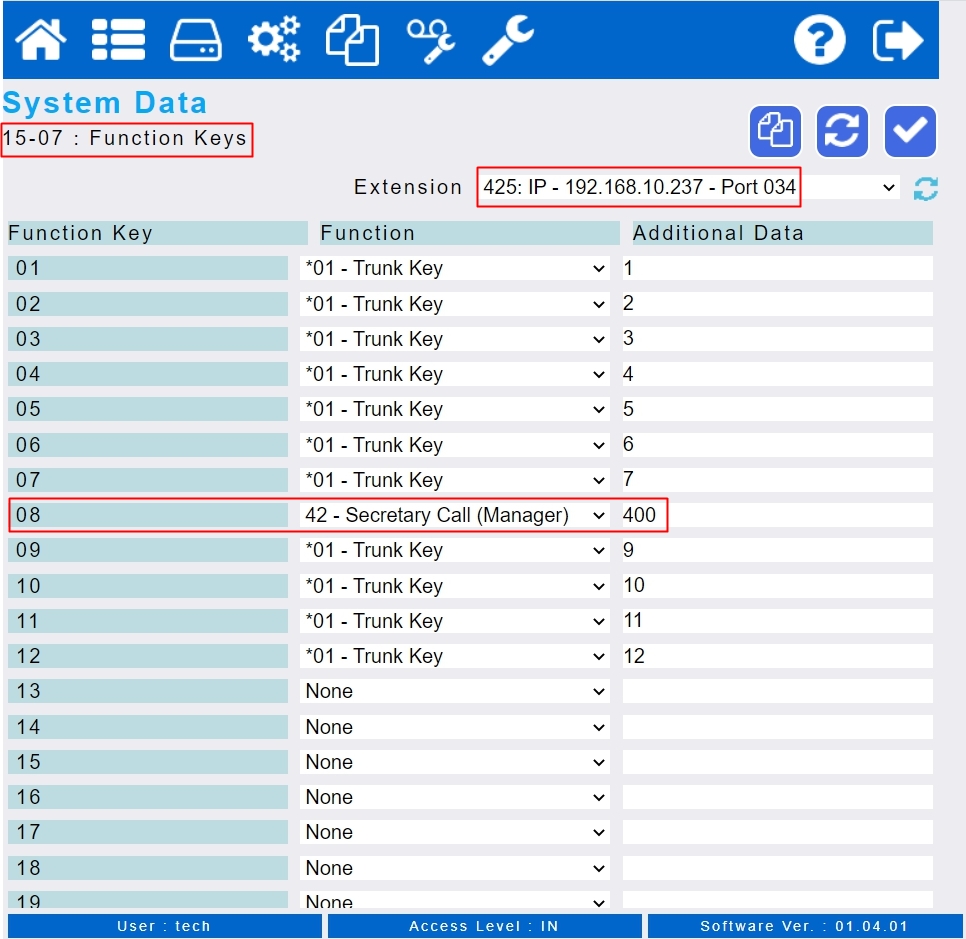Click Software Ver. : 01.04.01 status

(805, 926)
